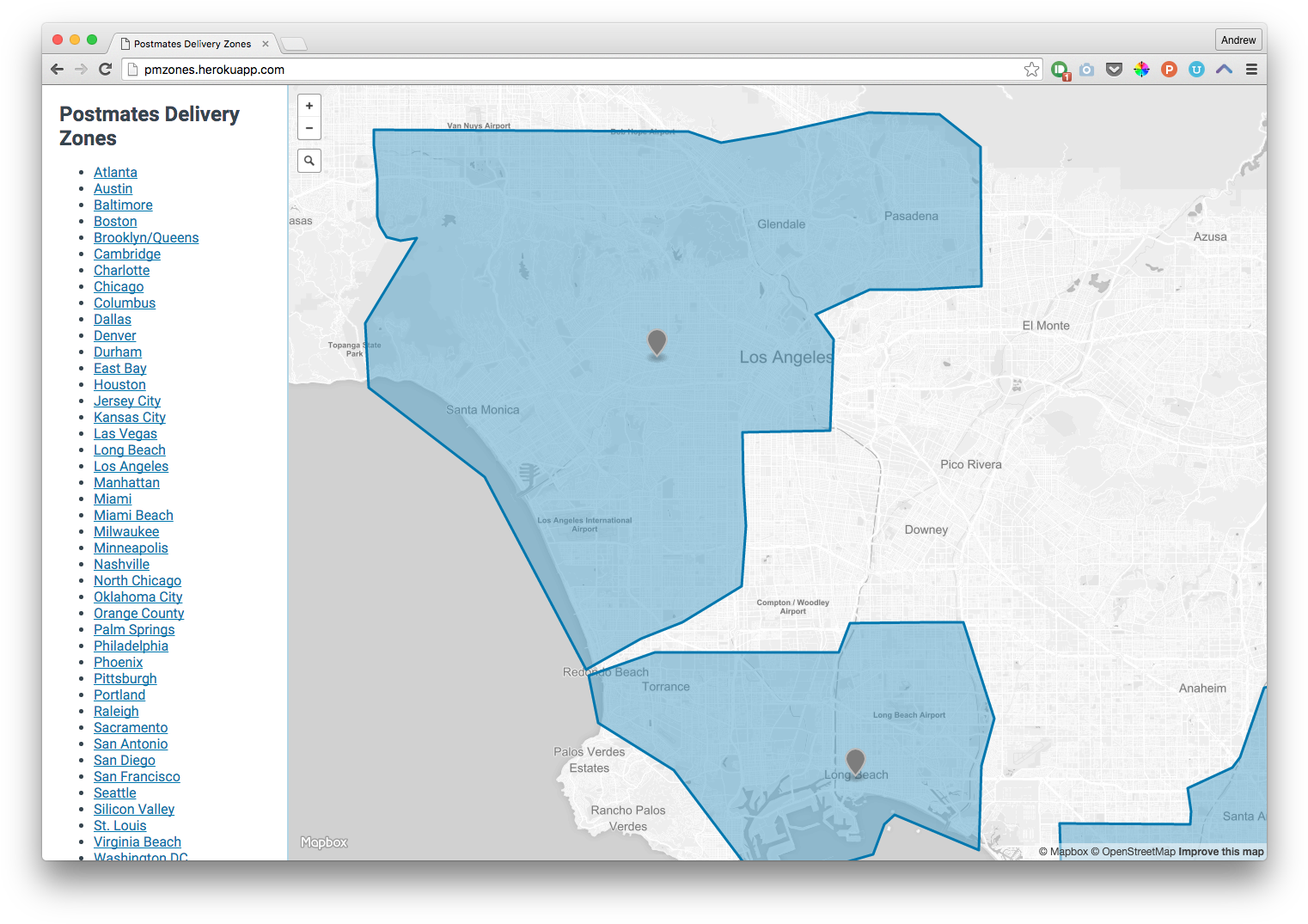
Task: Open the map search magnifier
Action: pos(309,161)
